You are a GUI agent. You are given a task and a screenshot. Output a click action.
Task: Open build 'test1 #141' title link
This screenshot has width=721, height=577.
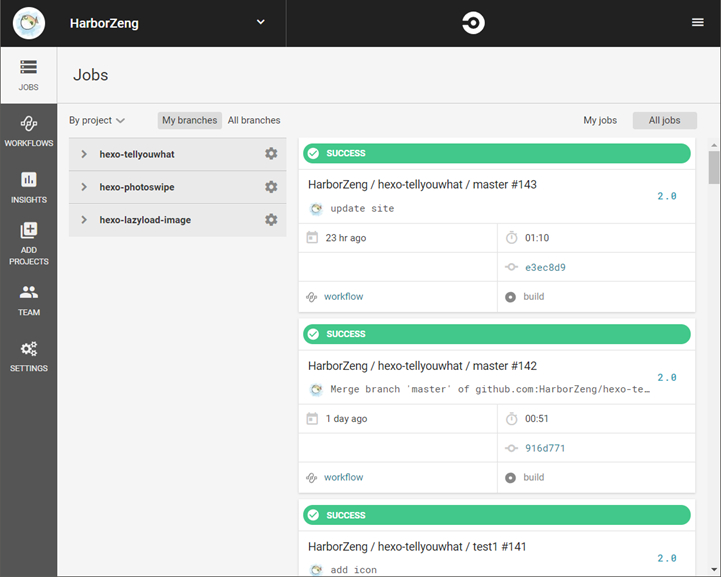(x=417, y=546)
